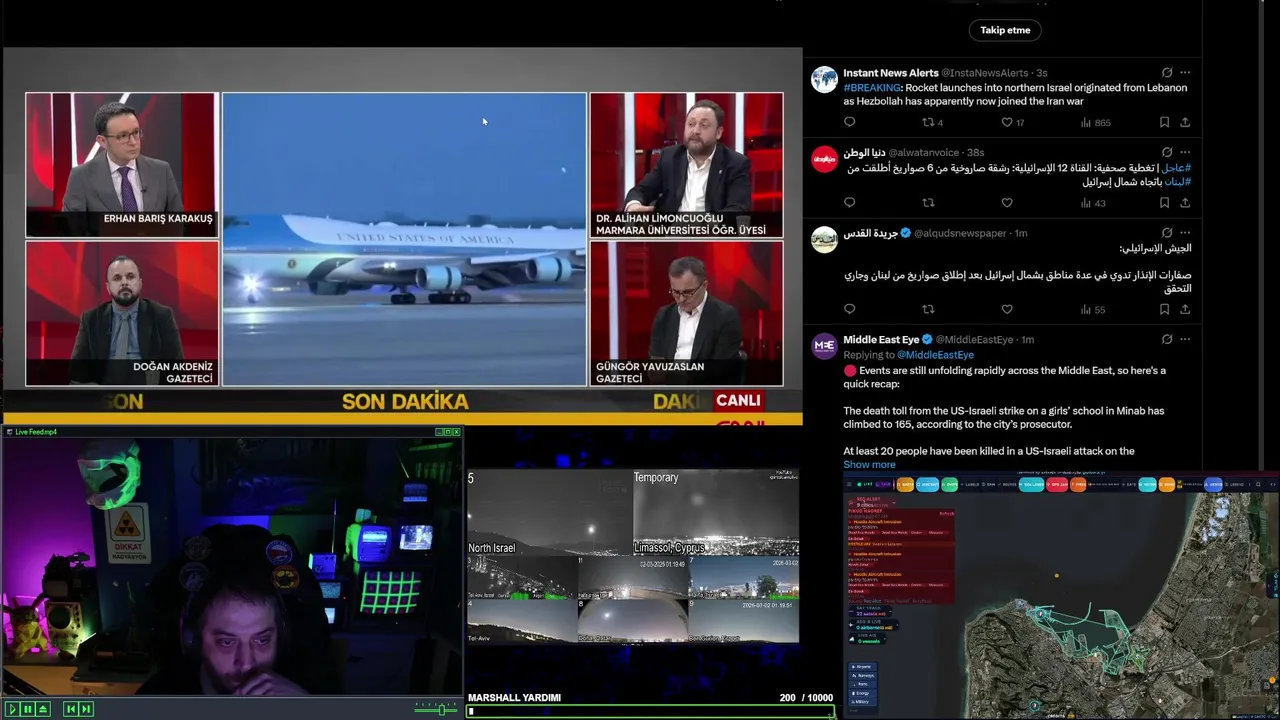Click Refresh in the Pikud Haoref alert panel
Viewport: 1280px width, 720px height.
(x=946, y=514)
